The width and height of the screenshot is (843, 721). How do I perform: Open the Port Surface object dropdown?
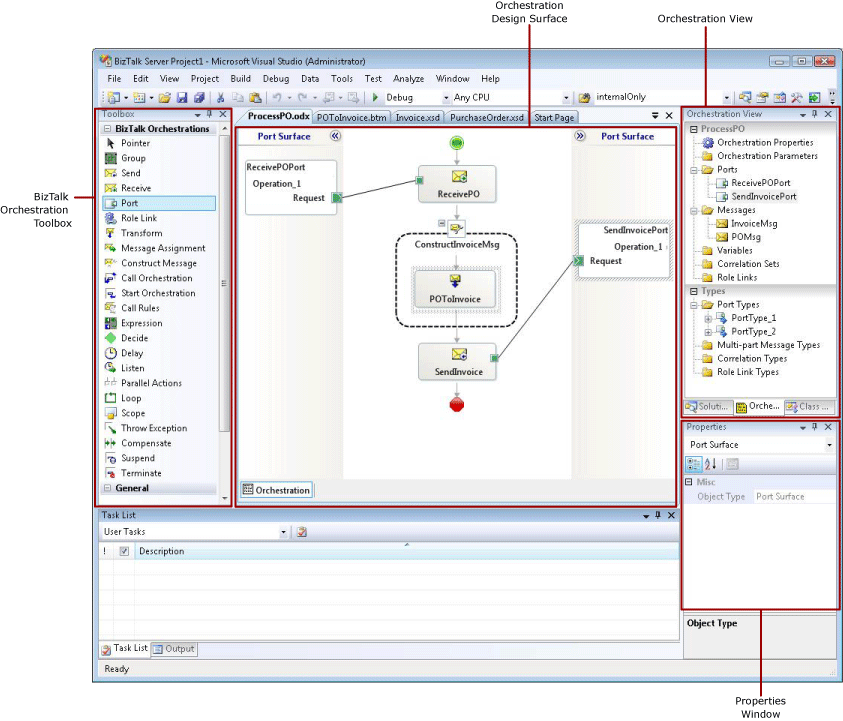830,445
